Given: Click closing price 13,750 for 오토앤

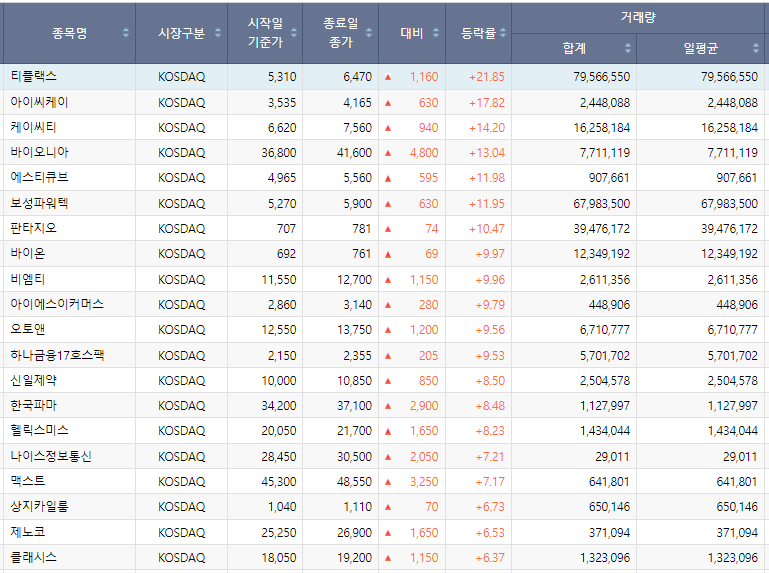Looking at the screenshot, I should pos(355,330).
